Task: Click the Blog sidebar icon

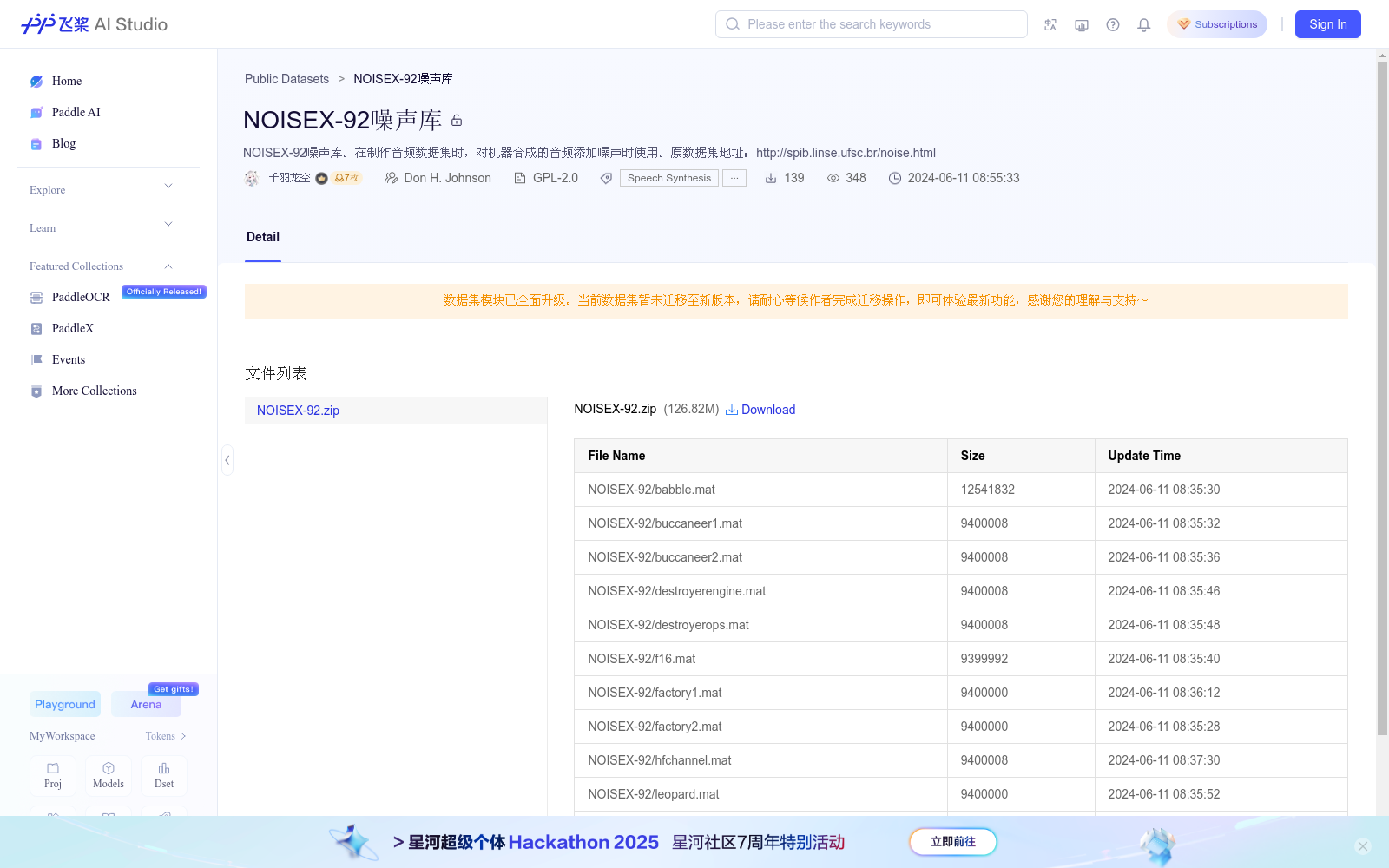Action: tap(36, 144)
